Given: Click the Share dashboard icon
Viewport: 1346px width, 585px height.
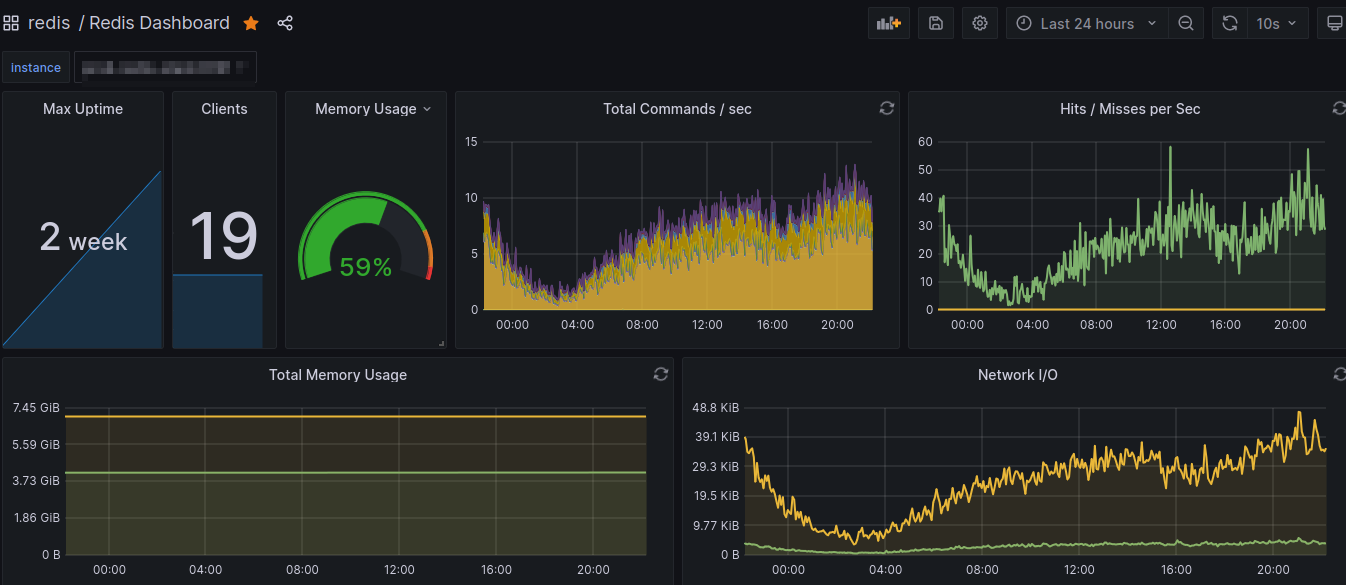Looking at the screenshot, I should click(284, 22).
